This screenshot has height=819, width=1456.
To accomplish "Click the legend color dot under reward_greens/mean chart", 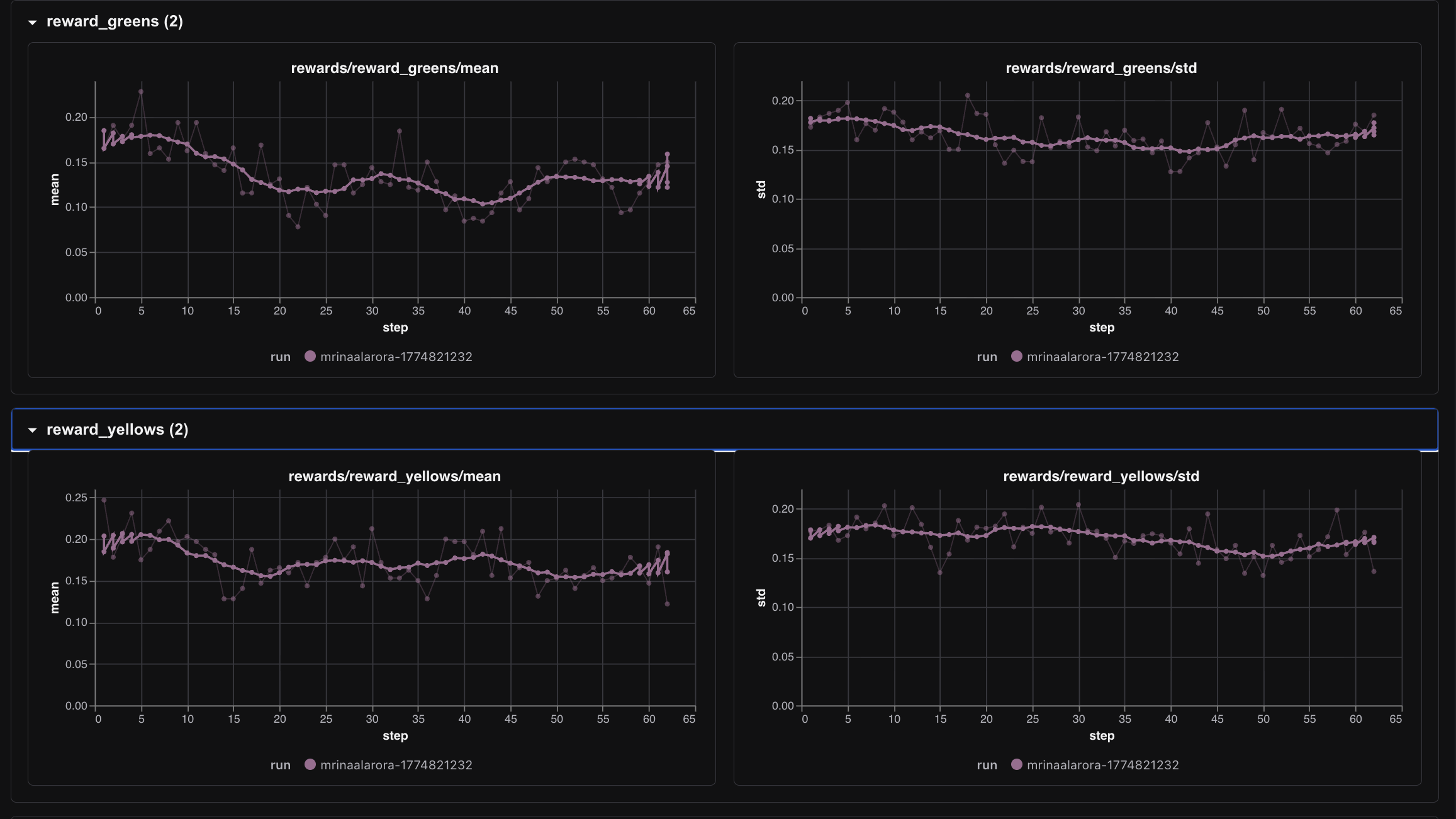I will (x=310, y=356).
